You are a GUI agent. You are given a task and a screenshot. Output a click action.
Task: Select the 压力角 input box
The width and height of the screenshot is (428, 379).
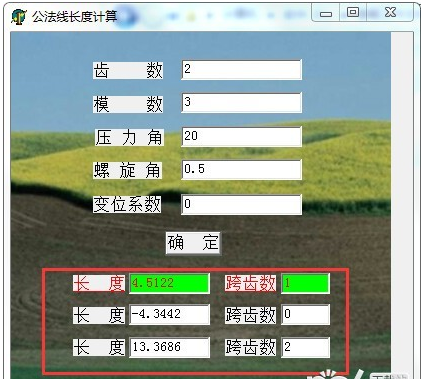[242, 136]
